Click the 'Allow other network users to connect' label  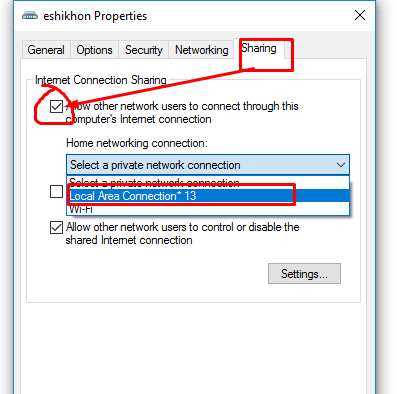[x=182, y=113]
